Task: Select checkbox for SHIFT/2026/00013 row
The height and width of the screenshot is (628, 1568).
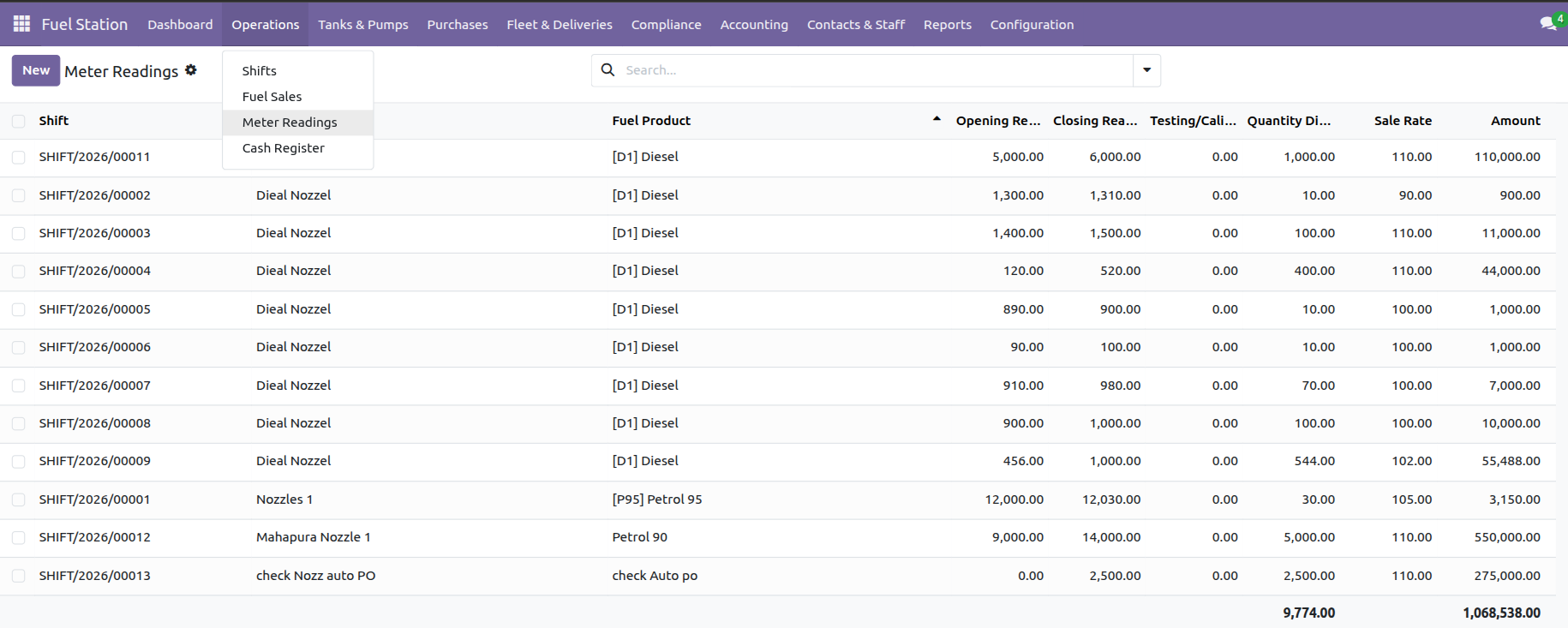Action: (x=18, y=576)
